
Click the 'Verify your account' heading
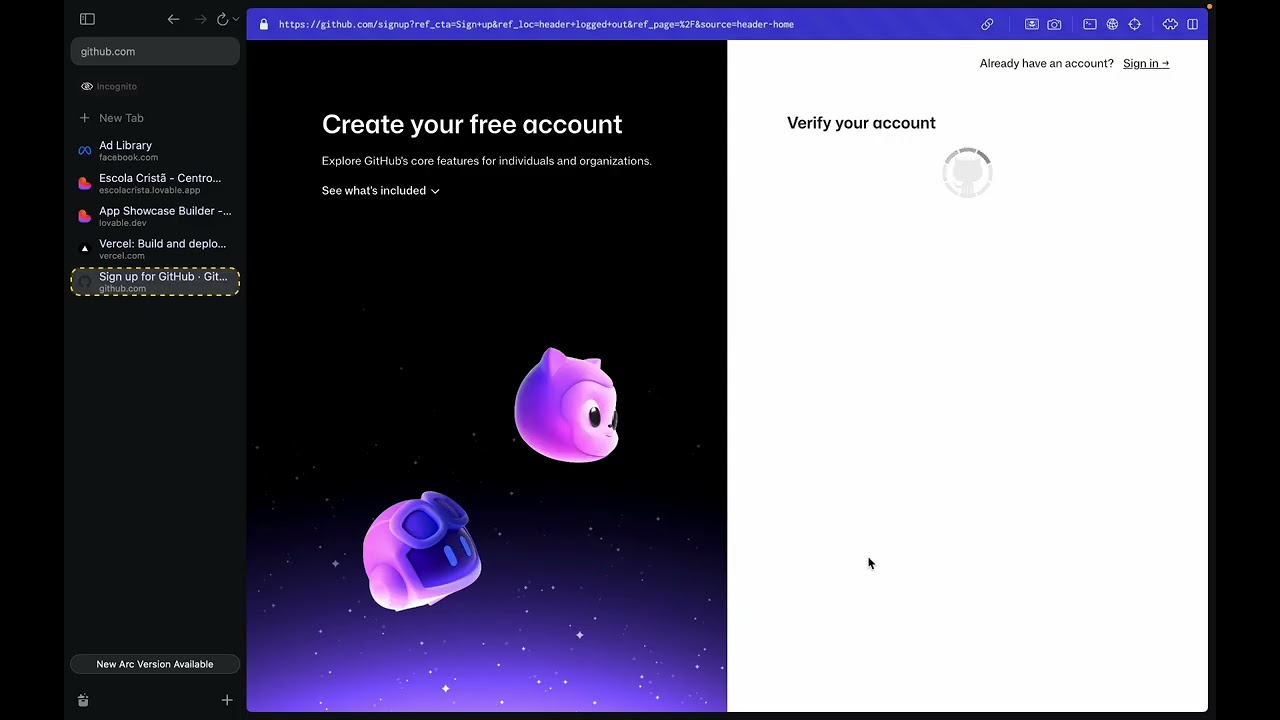[x=861, y=123]
